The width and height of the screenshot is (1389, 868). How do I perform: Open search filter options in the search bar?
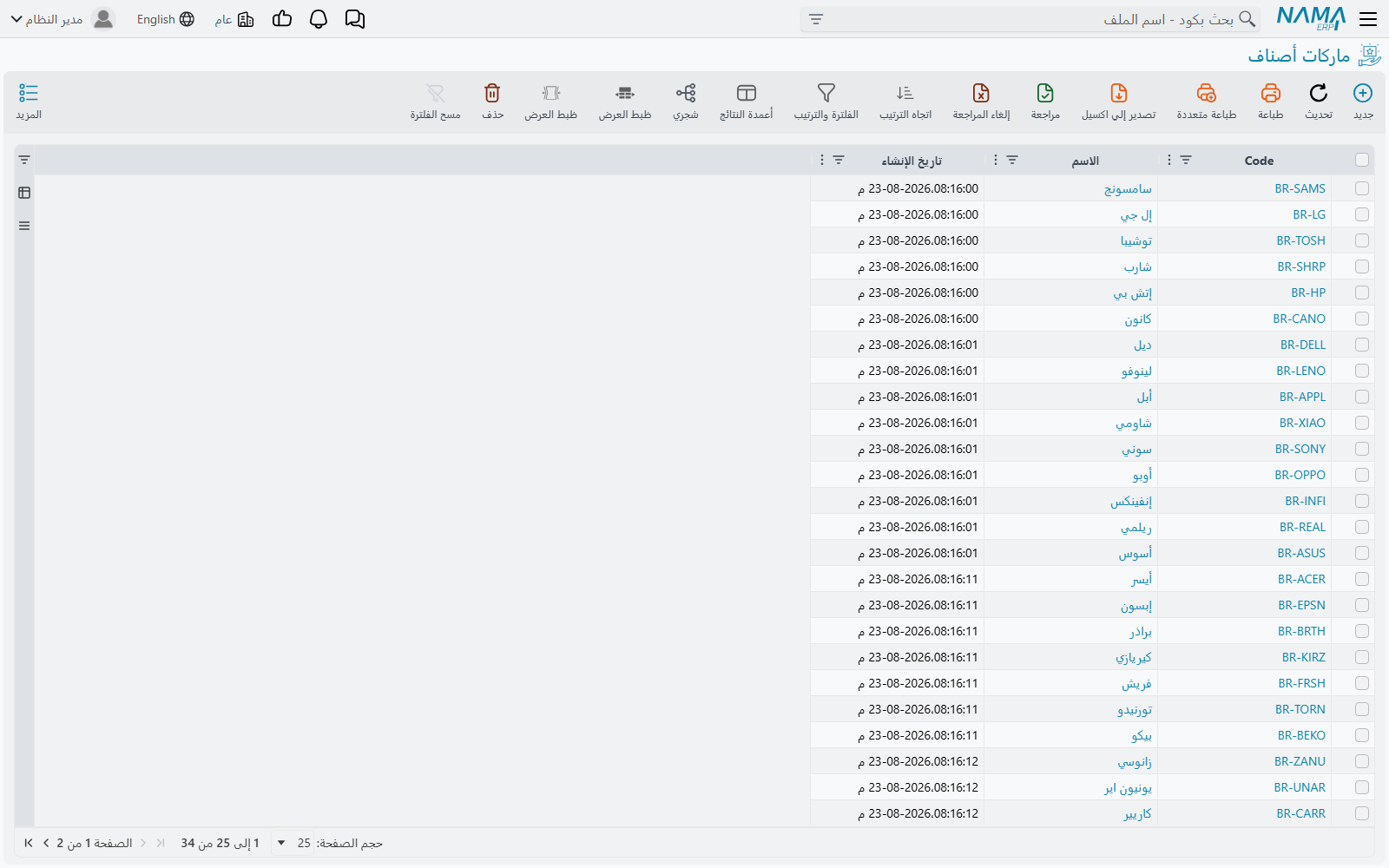815,19
